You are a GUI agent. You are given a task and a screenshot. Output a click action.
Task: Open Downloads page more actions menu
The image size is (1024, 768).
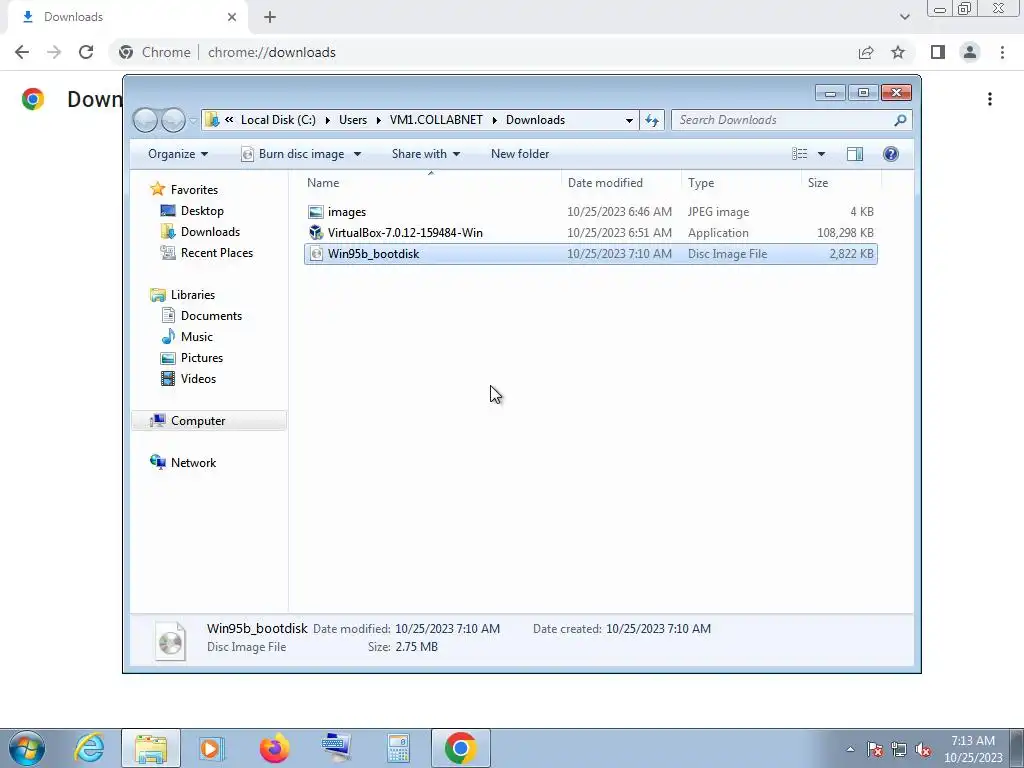990,99
